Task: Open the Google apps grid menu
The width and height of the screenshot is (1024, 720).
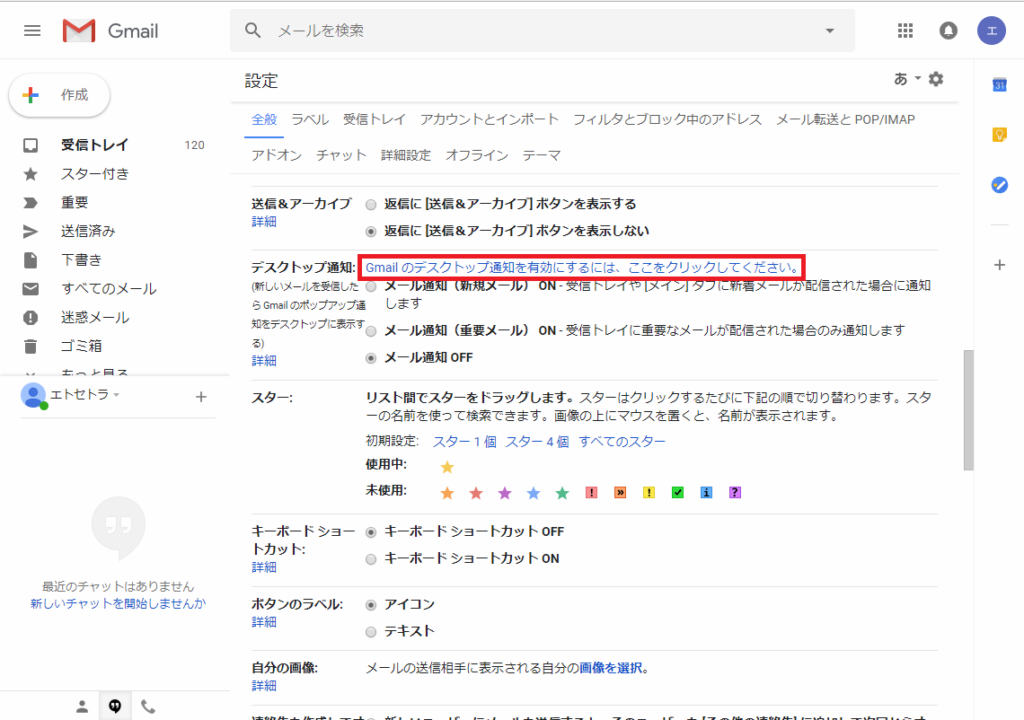Action: pyautogui.click(x=905, y=30)
